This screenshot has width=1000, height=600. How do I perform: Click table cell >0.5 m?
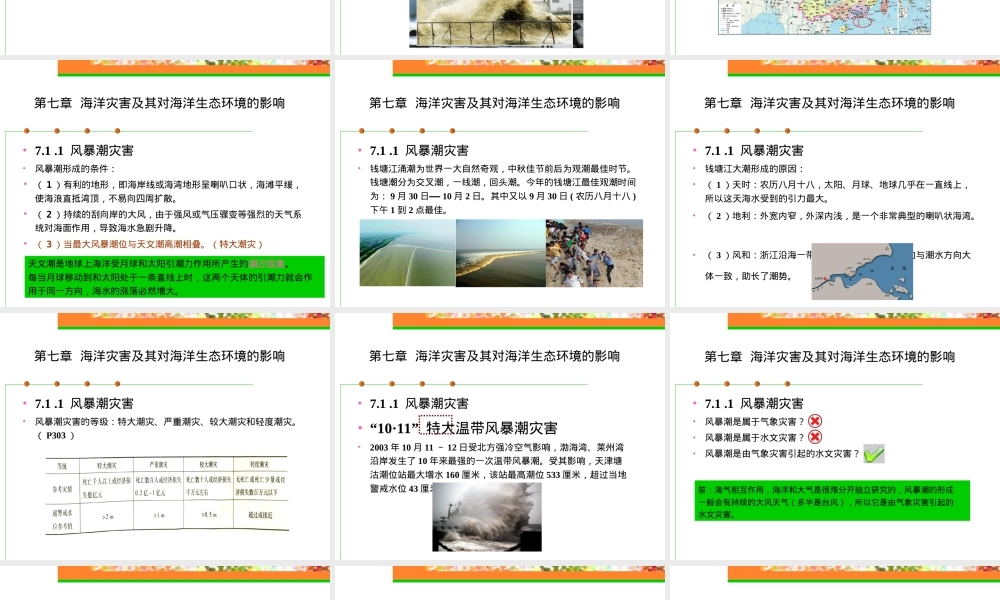click(x=209, y=515)
